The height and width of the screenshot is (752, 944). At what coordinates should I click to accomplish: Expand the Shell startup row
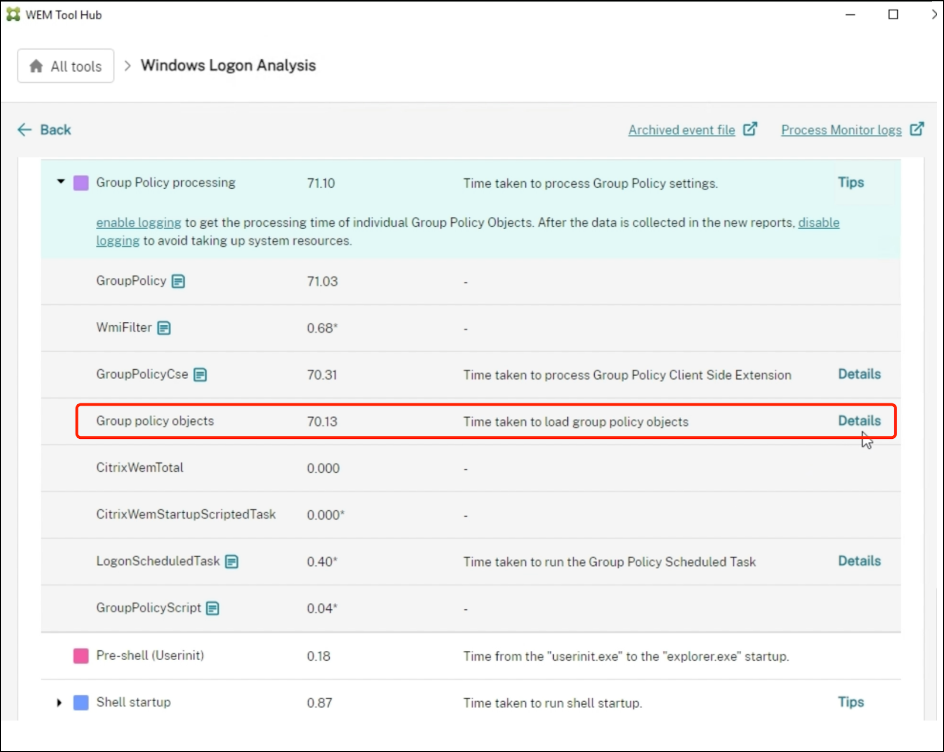point(61,703)
